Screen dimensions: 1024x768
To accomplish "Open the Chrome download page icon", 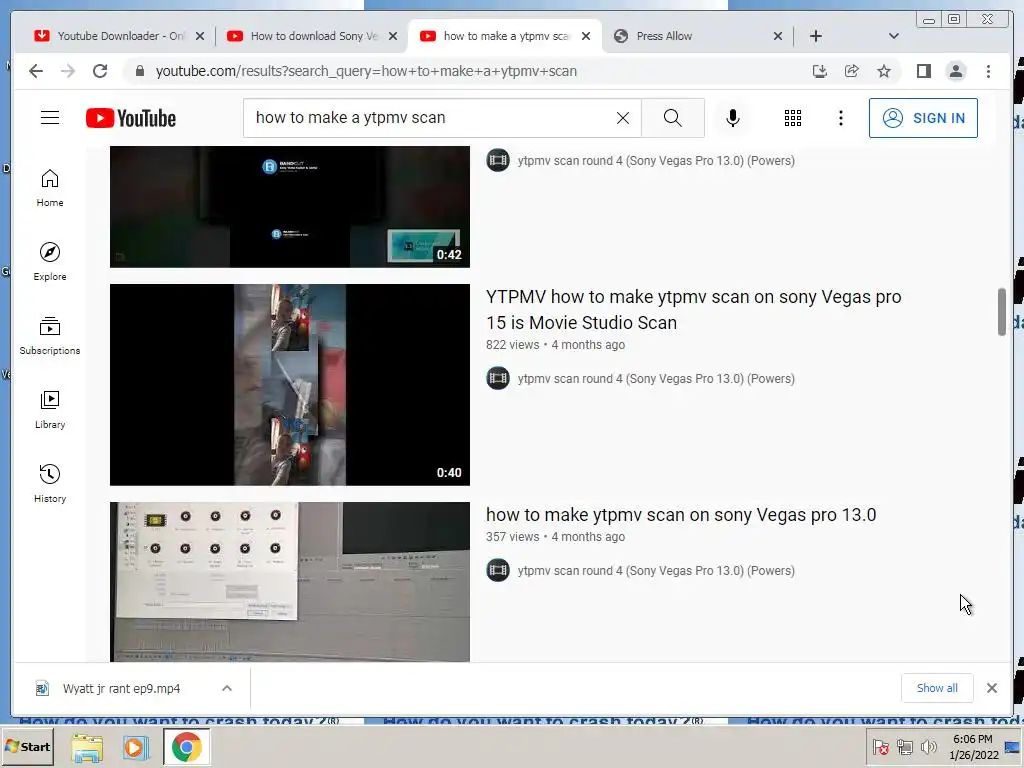I will click(x=820, y=71).
